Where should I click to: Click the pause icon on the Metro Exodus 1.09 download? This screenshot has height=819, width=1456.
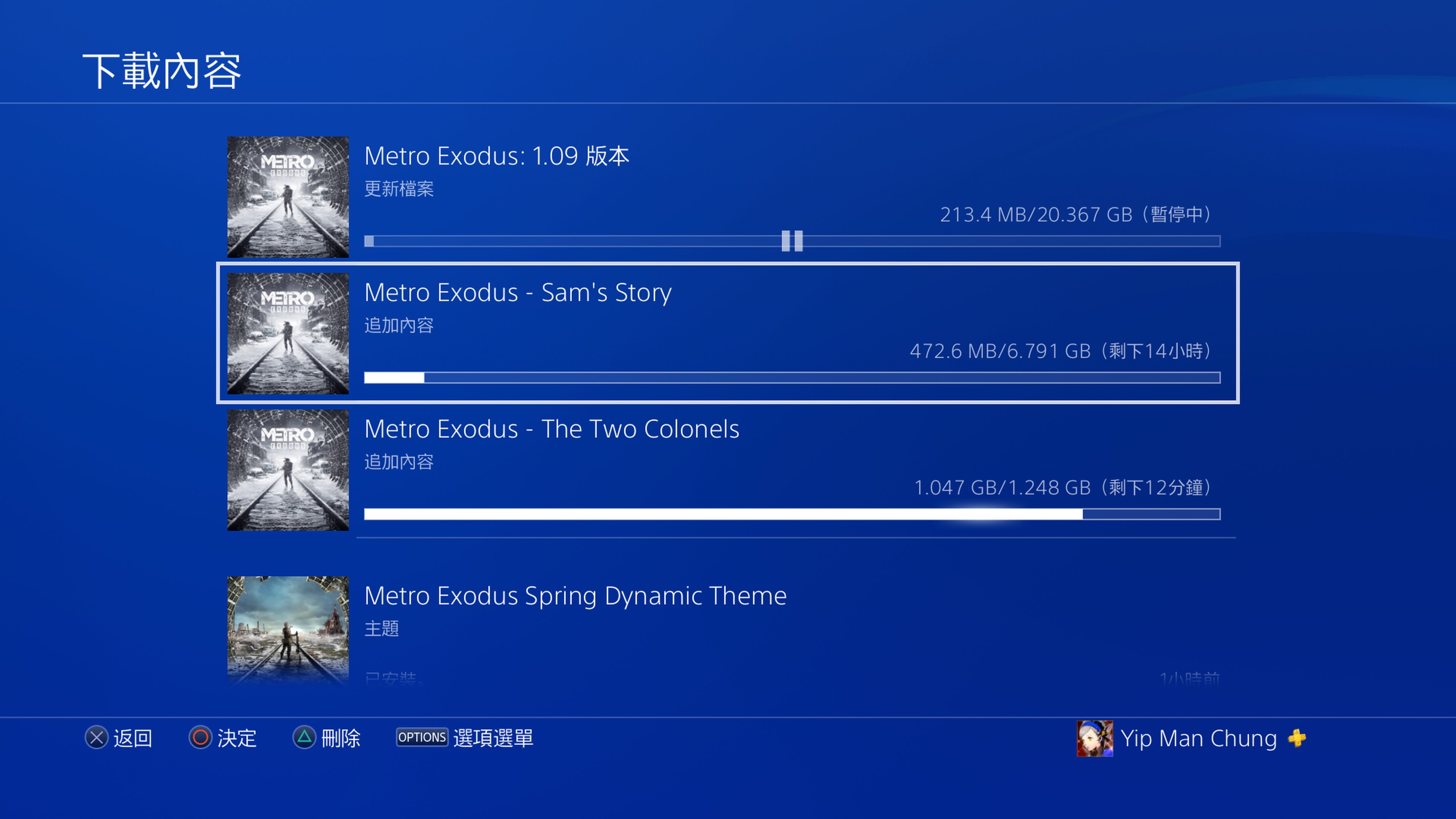click(792, 241)
